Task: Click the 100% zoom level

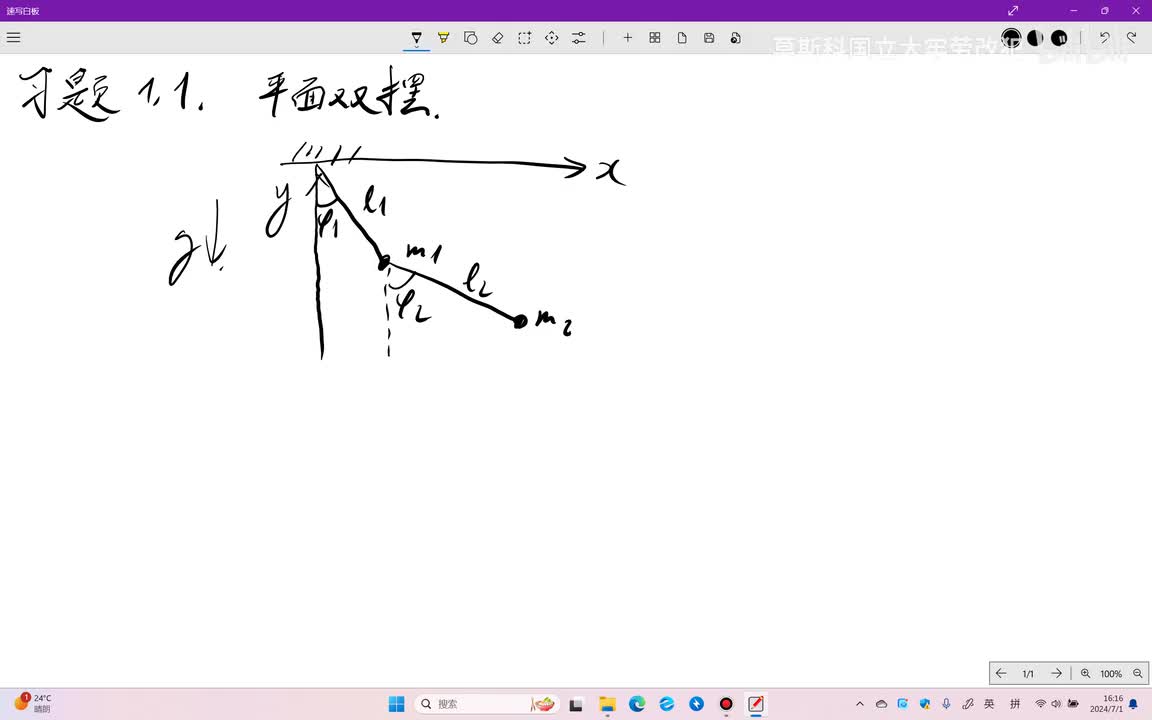Action: click(x=1111, y=674)
